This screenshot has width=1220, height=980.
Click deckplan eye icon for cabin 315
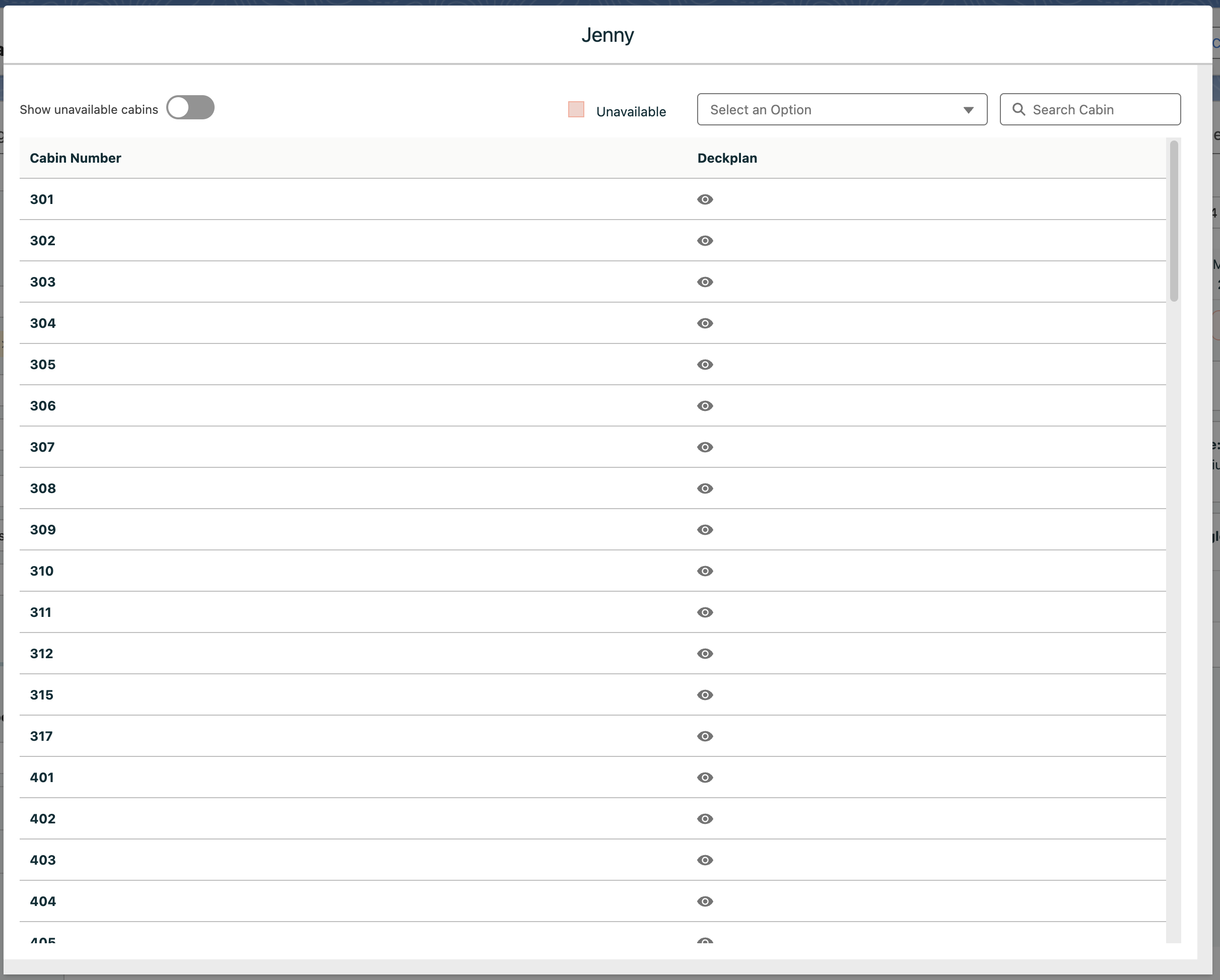tap(705, 695)
